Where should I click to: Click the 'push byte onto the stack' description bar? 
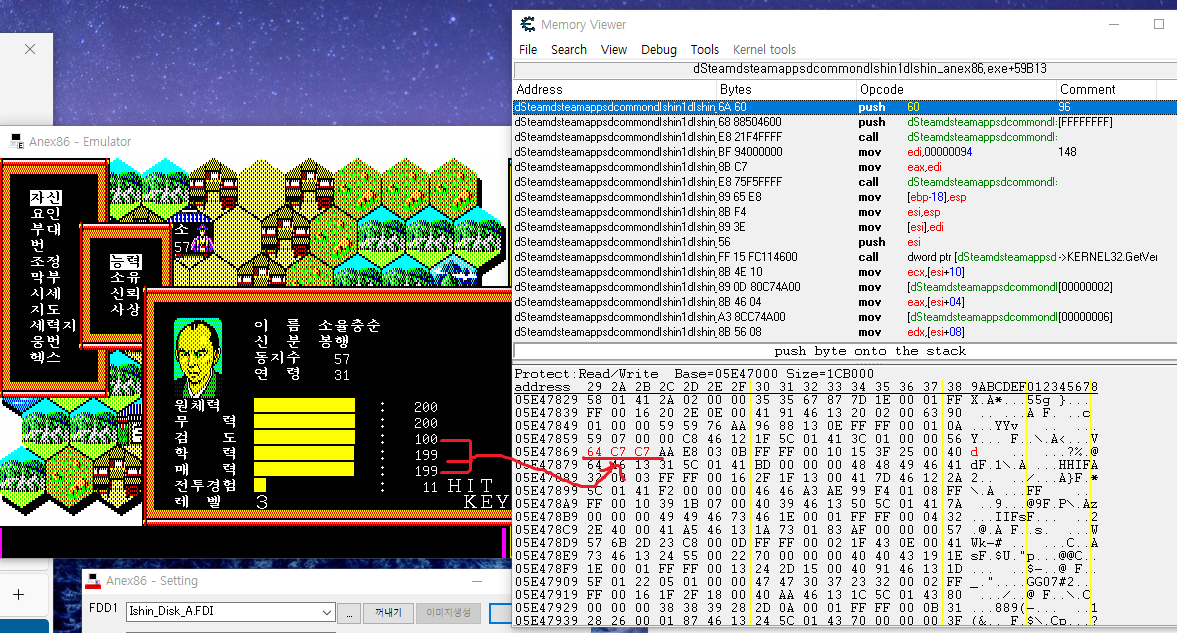coord(845,351)
